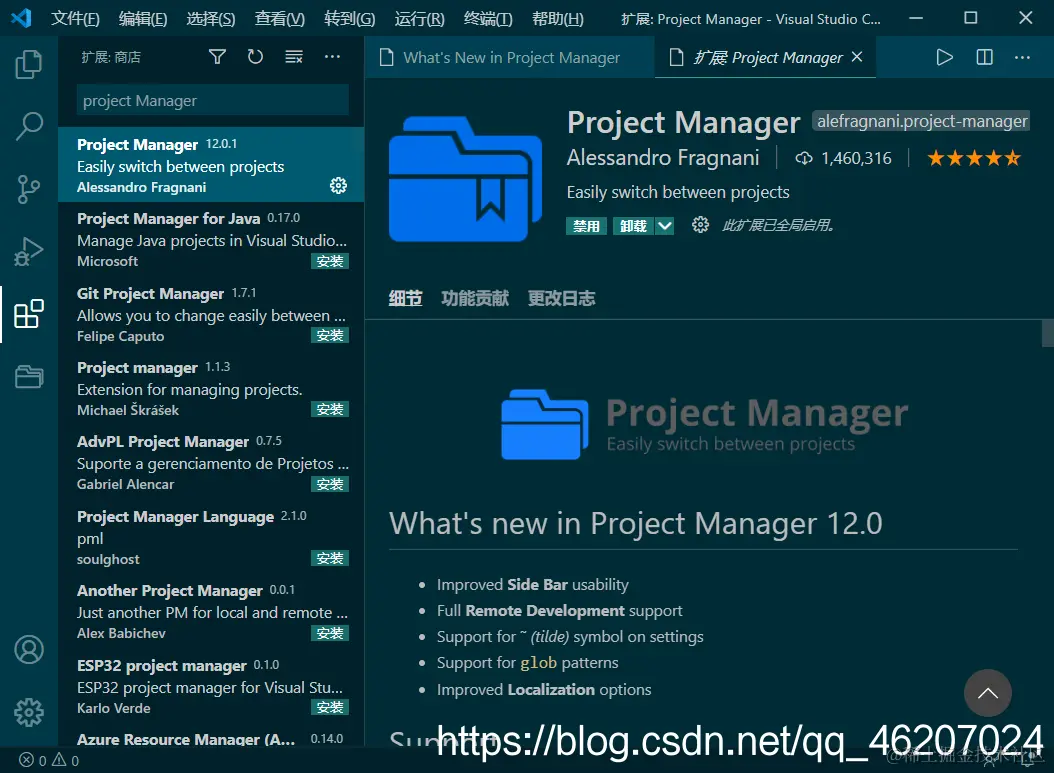This screenshot has height=773, width=1054.
Task: Install Project Manager Language extension
Action: tap(329, 559)
